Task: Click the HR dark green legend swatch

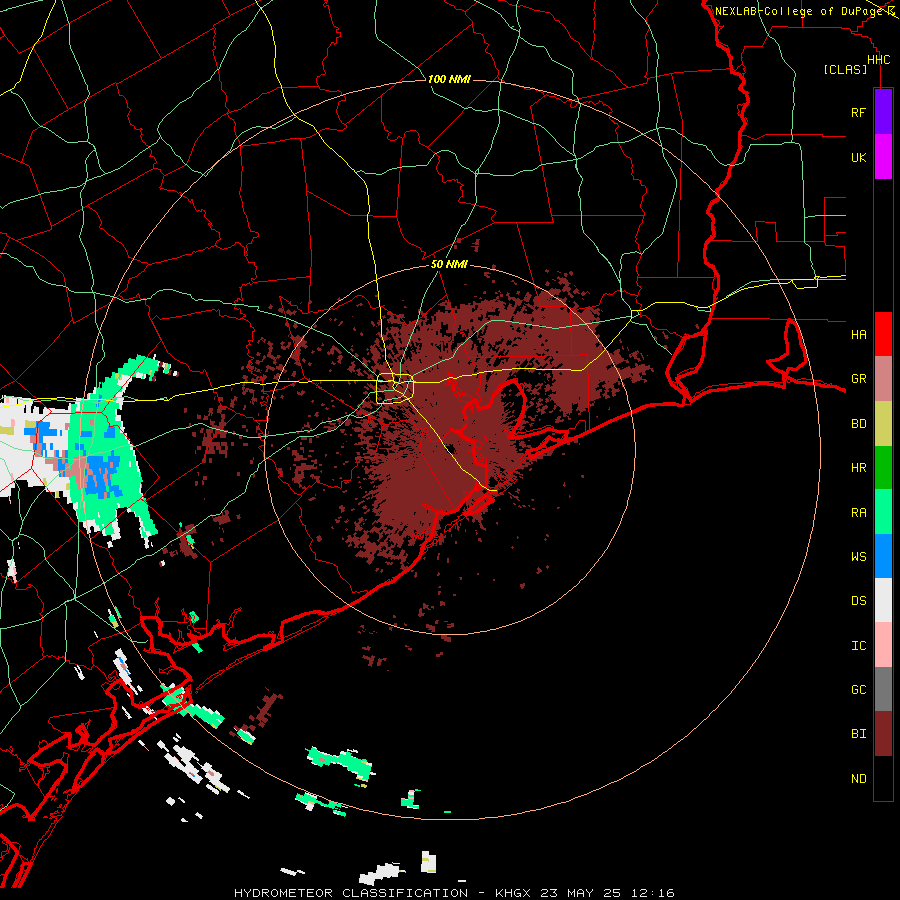Action: (883, 468)
